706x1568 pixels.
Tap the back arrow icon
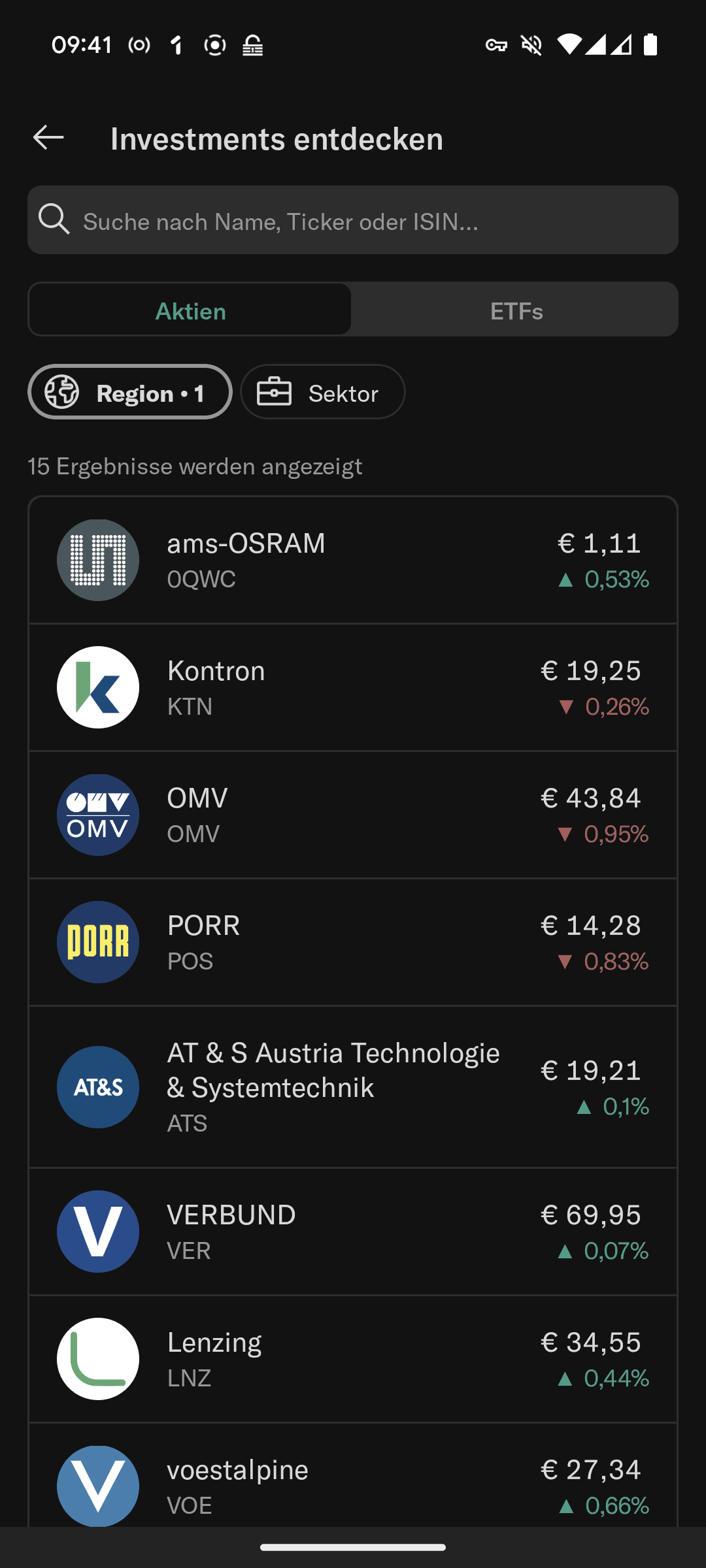point(48,138)
